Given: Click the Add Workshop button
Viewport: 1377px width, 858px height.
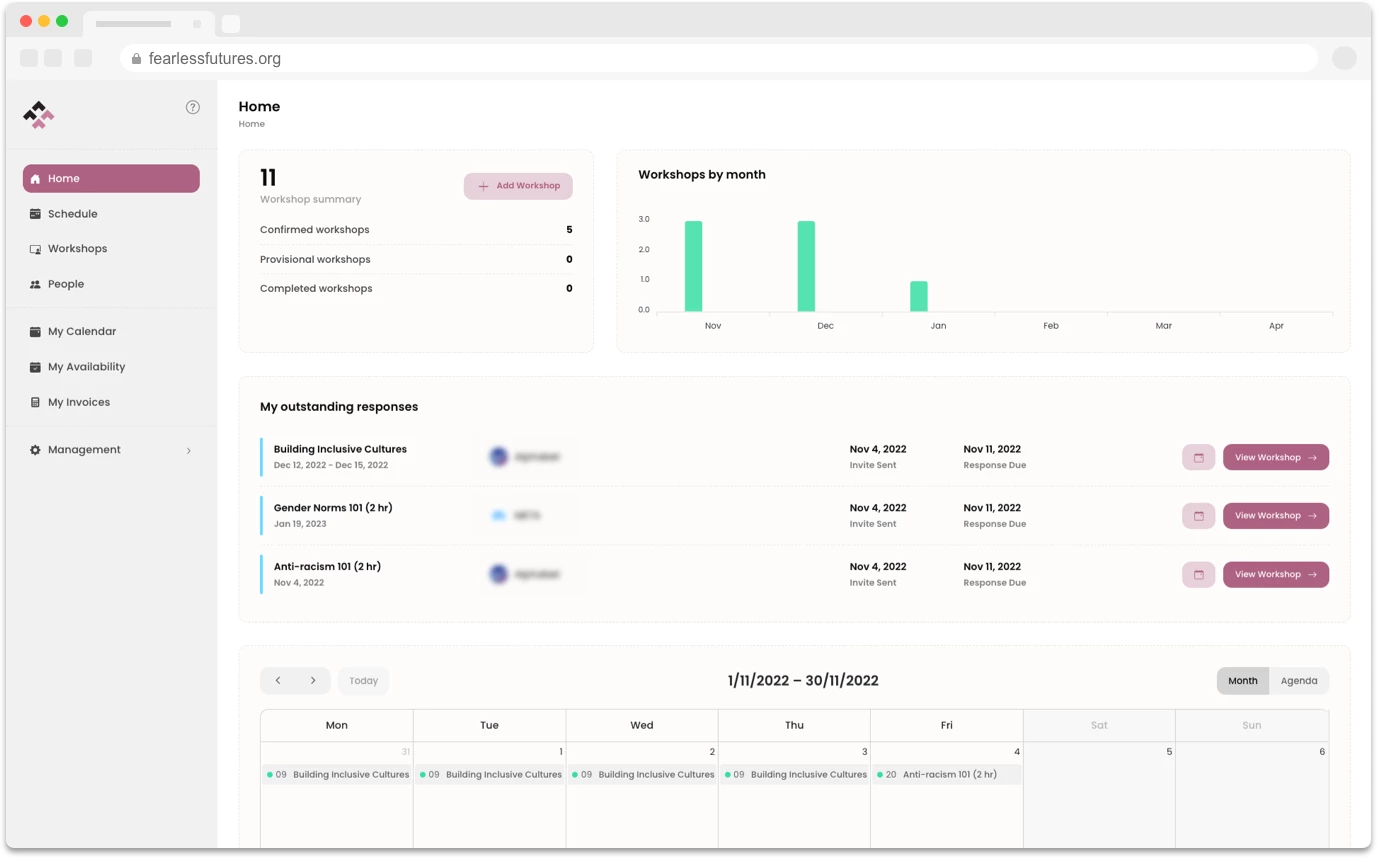Looking at the screenshot, I should [x=517, y=186].
